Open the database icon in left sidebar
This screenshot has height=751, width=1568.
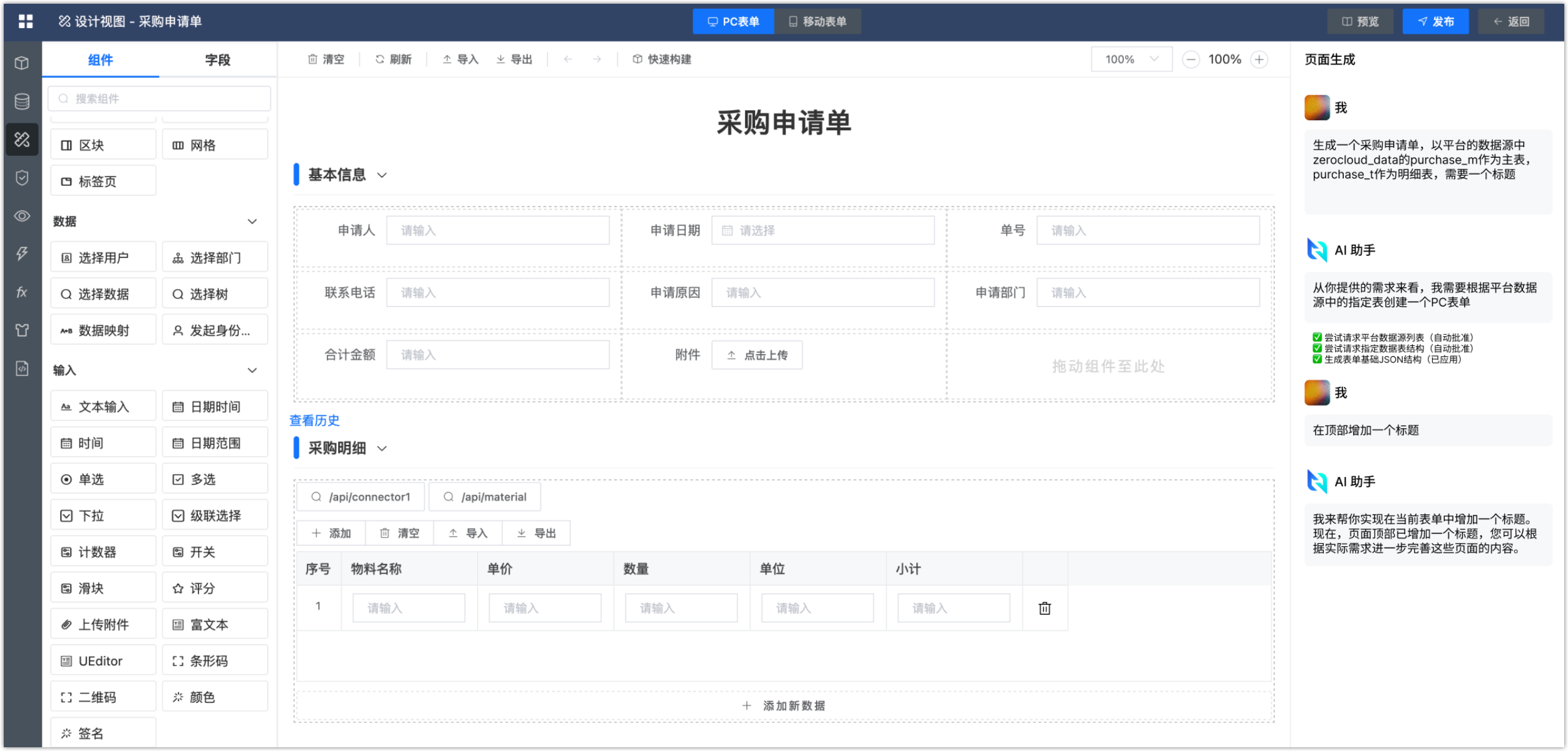22,101
